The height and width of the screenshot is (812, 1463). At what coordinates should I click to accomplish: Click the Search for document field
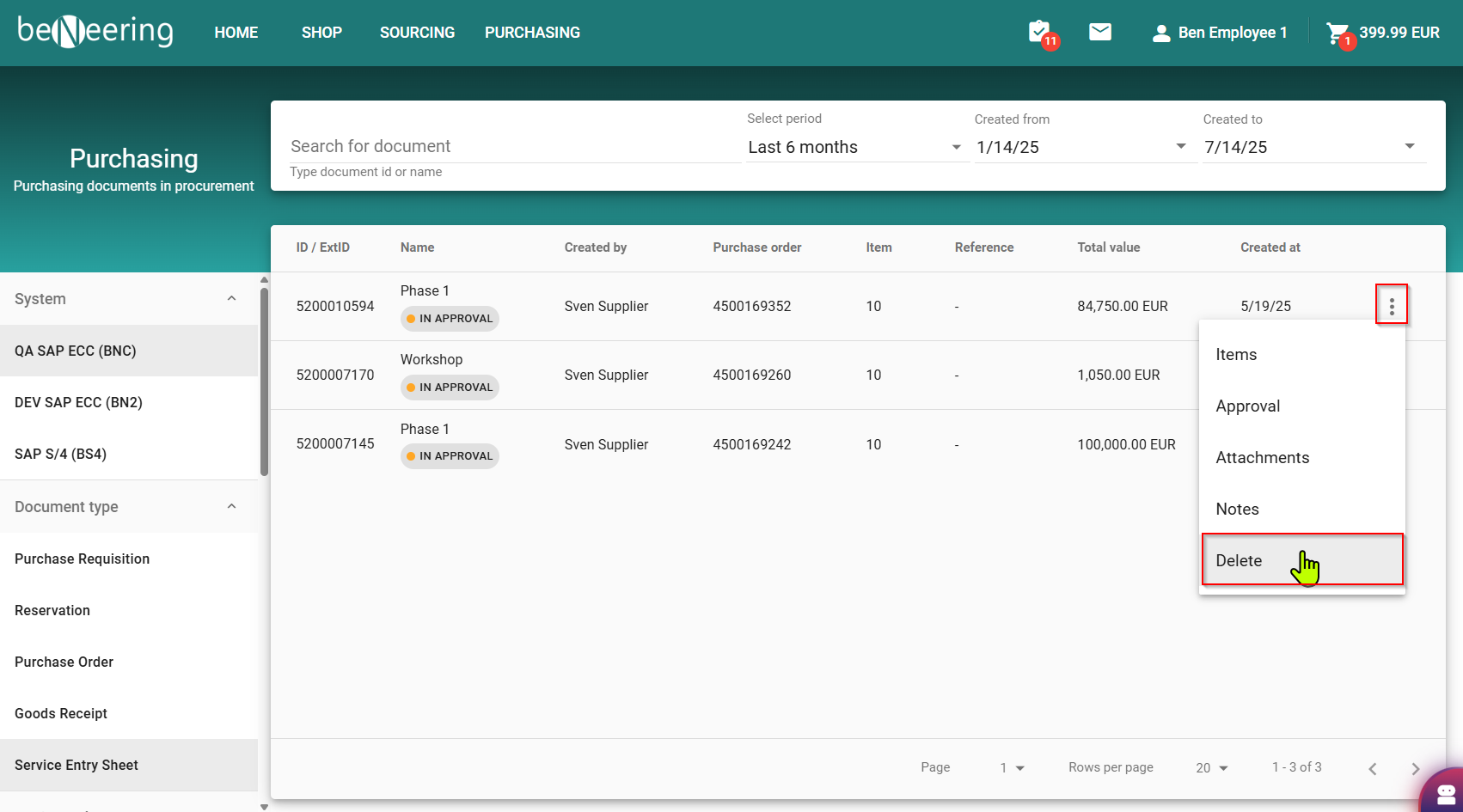pos(514,146)
